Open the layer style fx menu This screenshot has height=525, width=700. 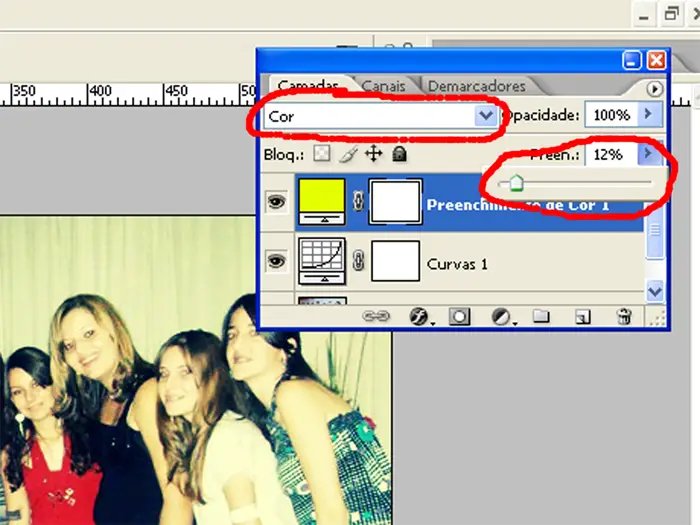coord(421,317)
